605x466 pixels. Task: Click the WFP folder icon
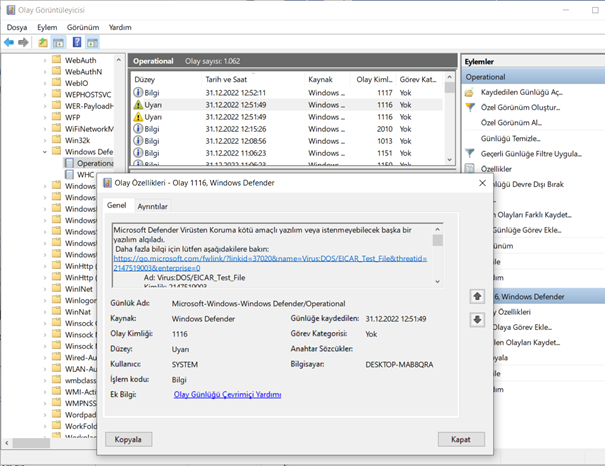57,117
